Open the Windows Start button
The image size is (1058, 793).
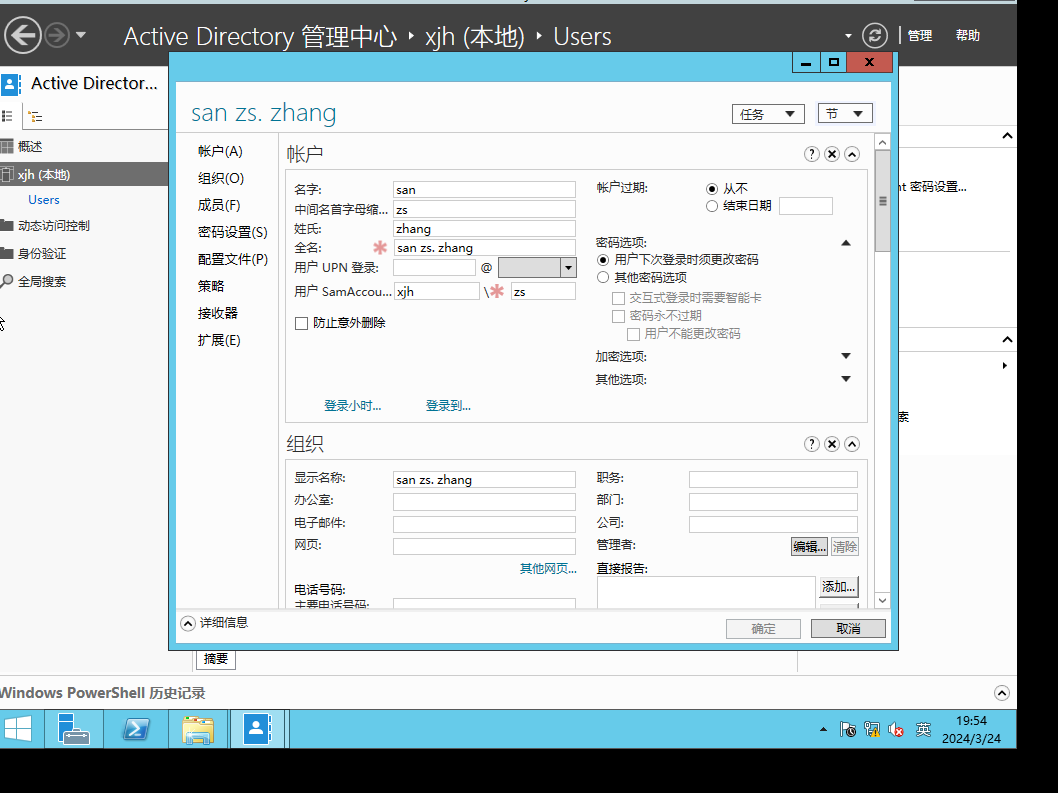(18, 729)
